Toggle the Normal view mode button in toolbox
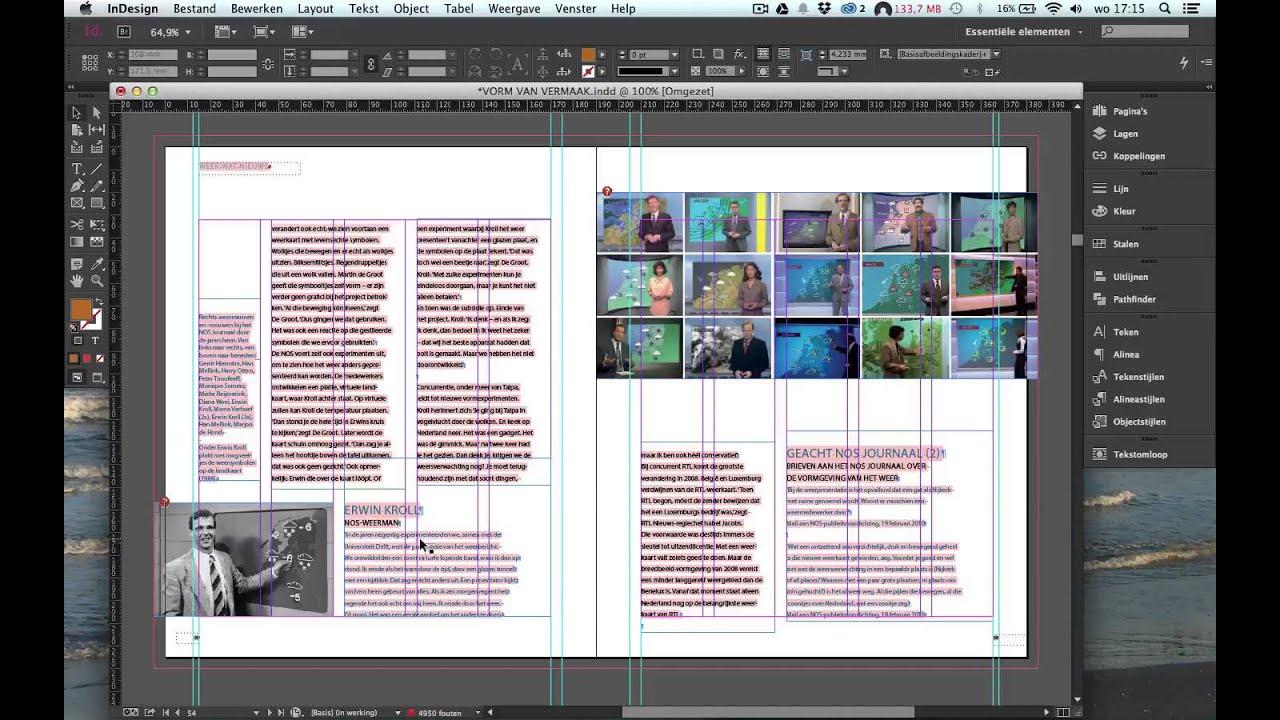Screen dimensions: 1280x720 pyautogui.click(x=77, y=378)
